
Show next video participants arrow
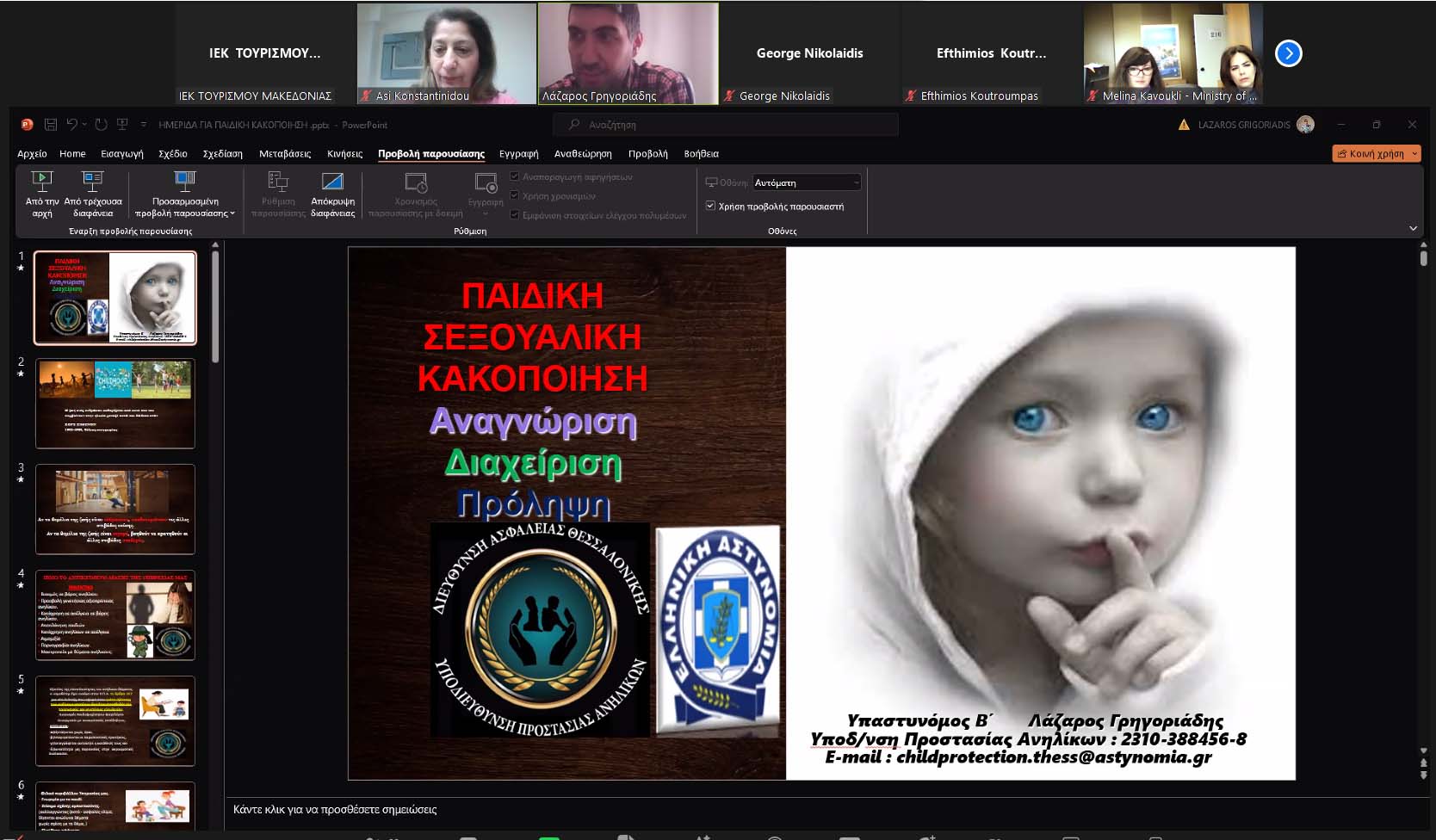[x=1288, y=53]
